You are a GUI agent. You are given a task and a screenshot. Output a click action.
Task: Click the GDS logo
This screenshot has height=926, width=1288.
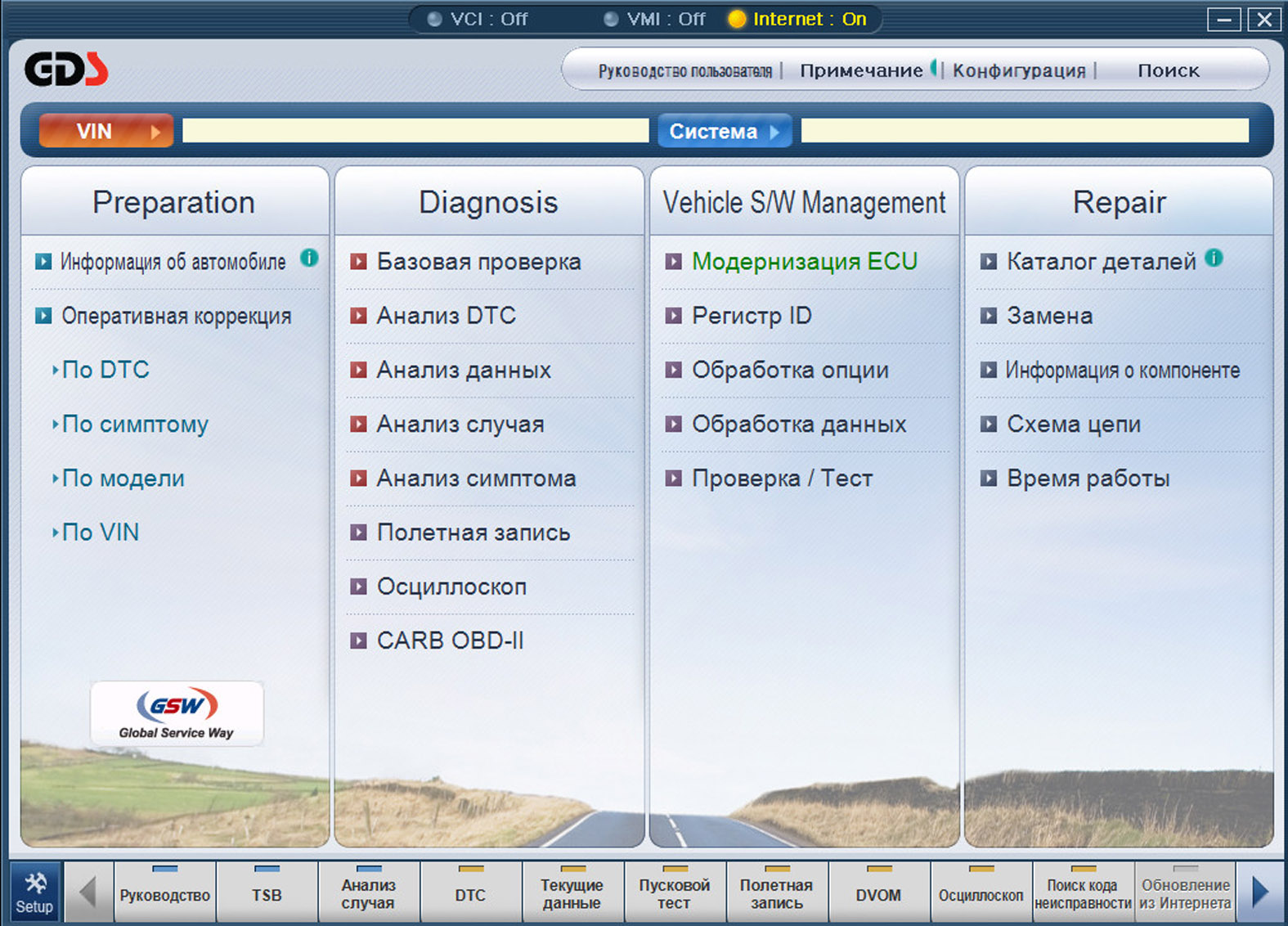(x=66, y=70)
